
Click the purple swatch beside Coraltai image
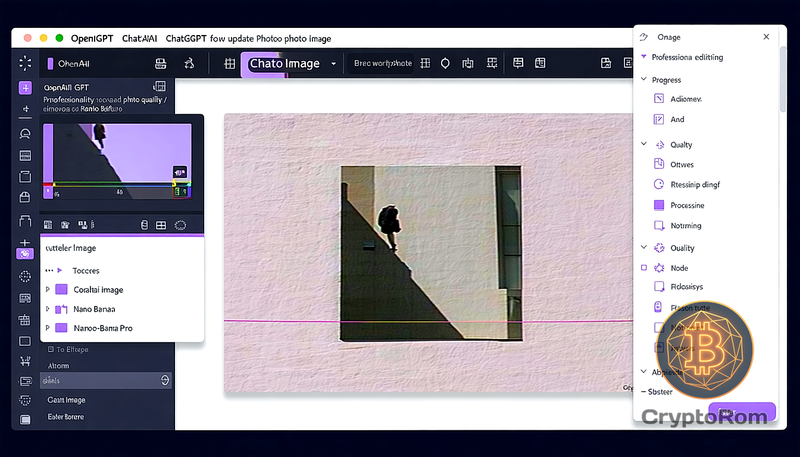[61, 289]
